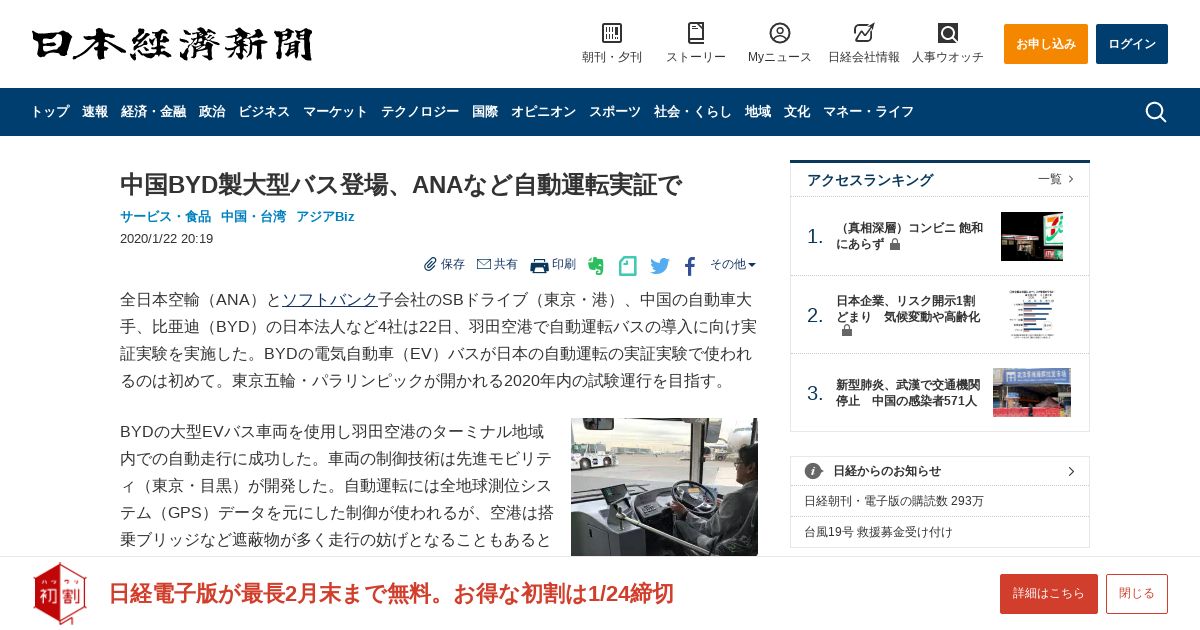1200x630 pixels.
Task: Click the Nikkei newspaper logo
Action: [172, 44]
